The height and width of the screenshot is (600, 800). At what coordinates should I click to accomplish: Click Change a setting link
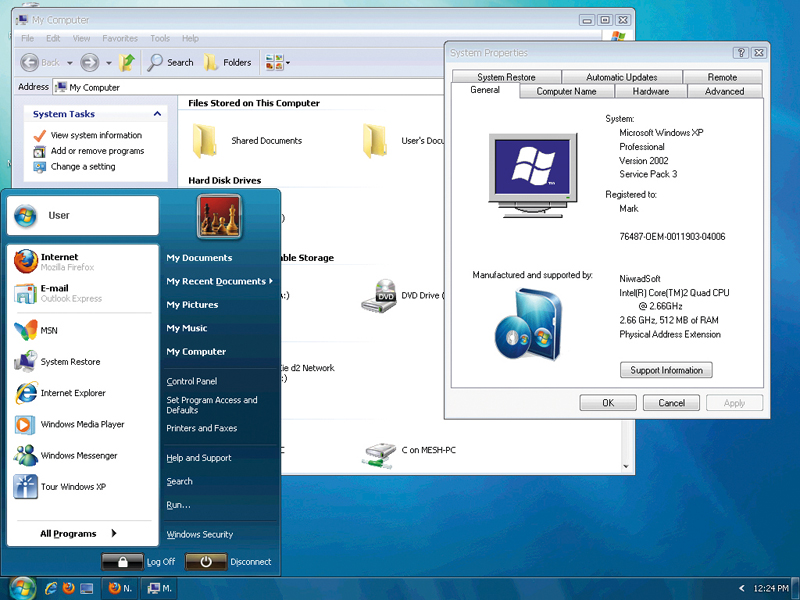point(83,167)
